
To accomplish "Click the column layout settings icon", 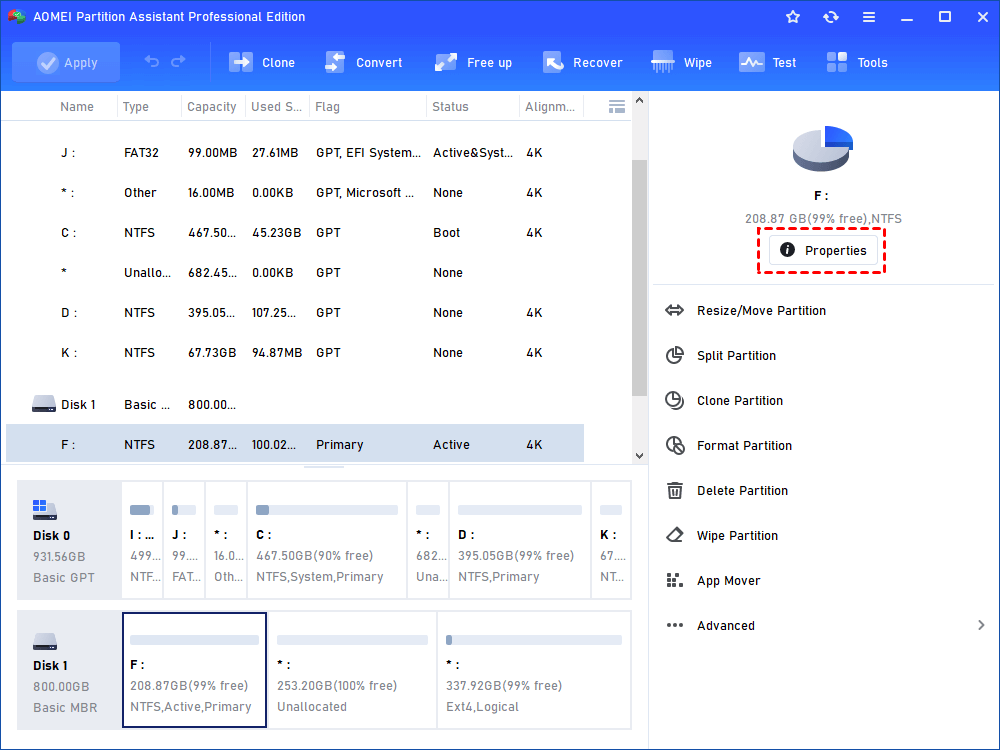I will coord(617,107).
